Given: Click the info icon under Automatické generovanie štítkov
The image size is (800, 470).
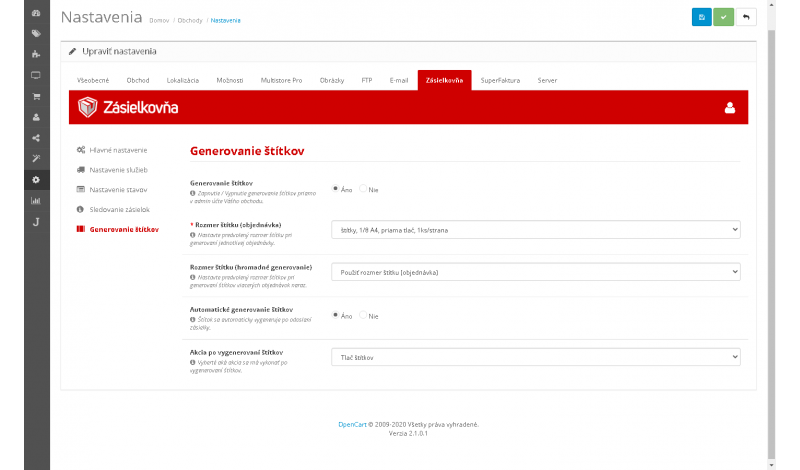Looking at the screenshot, I should [192, 320].
